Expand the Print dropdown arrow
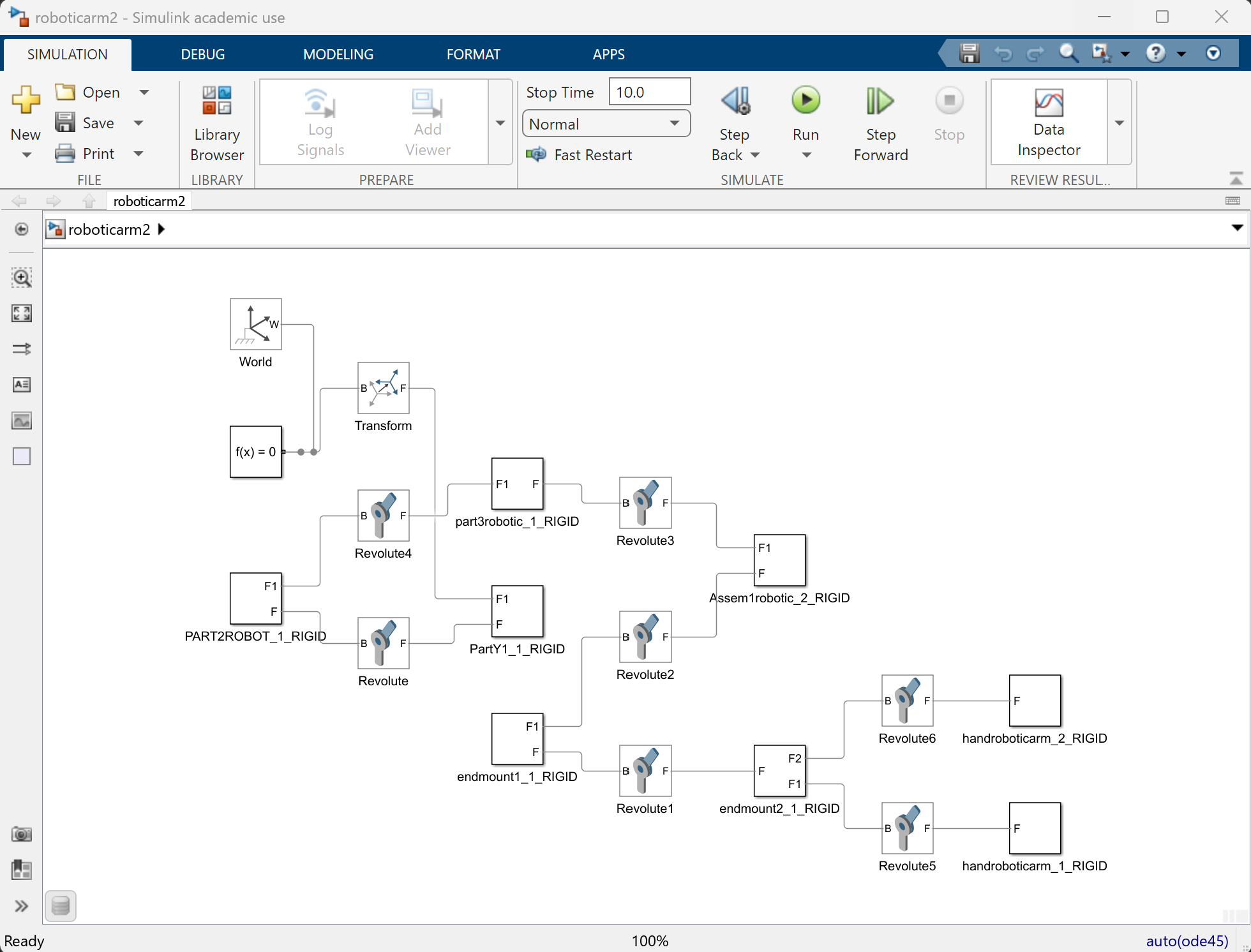The width and height of the screenshot is (1251, 952). (x=139, y=154)
